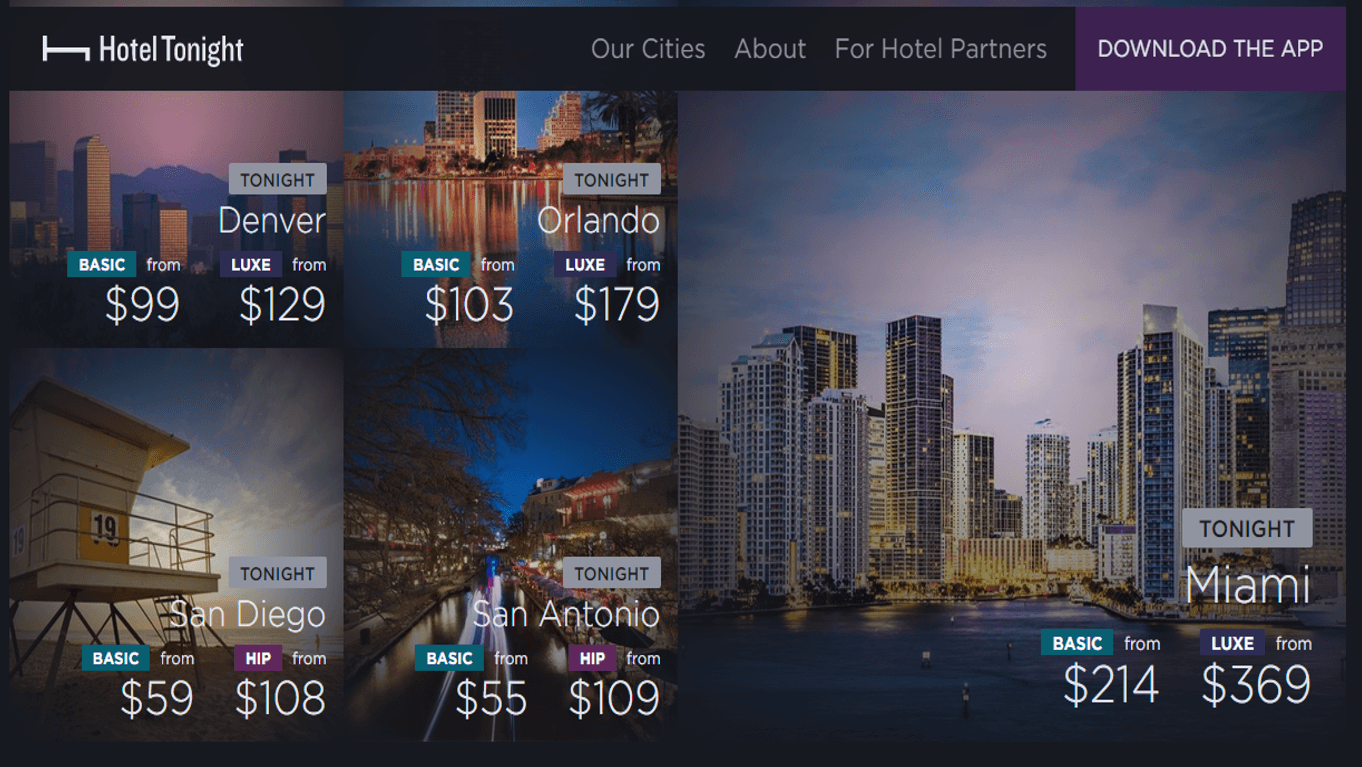1362x767 pixels.
Task: Choose San Diego HIP badge
Action: (x=258, y=659)
